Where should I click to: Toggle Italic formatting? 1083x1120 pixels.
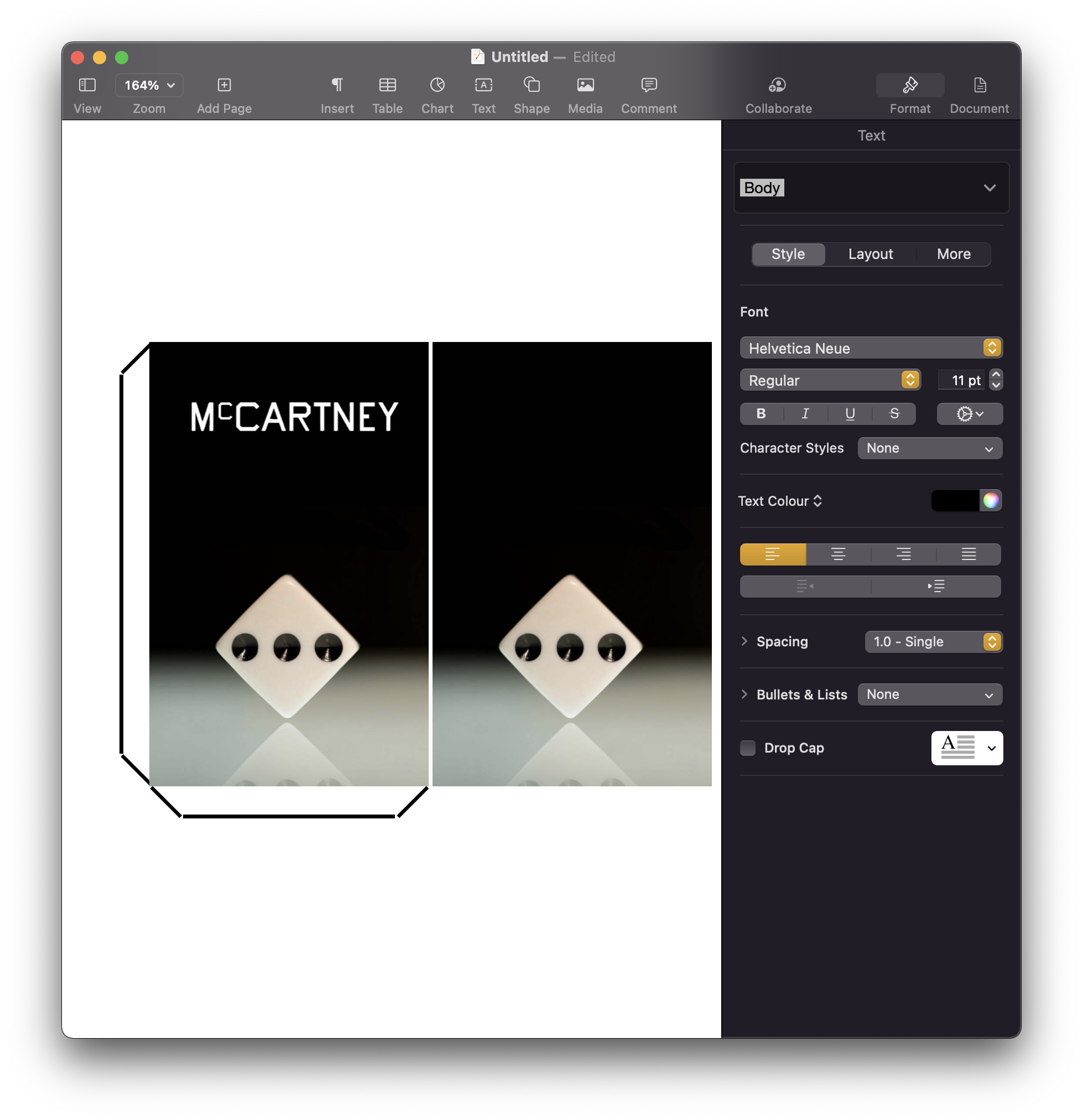point(805,414)
